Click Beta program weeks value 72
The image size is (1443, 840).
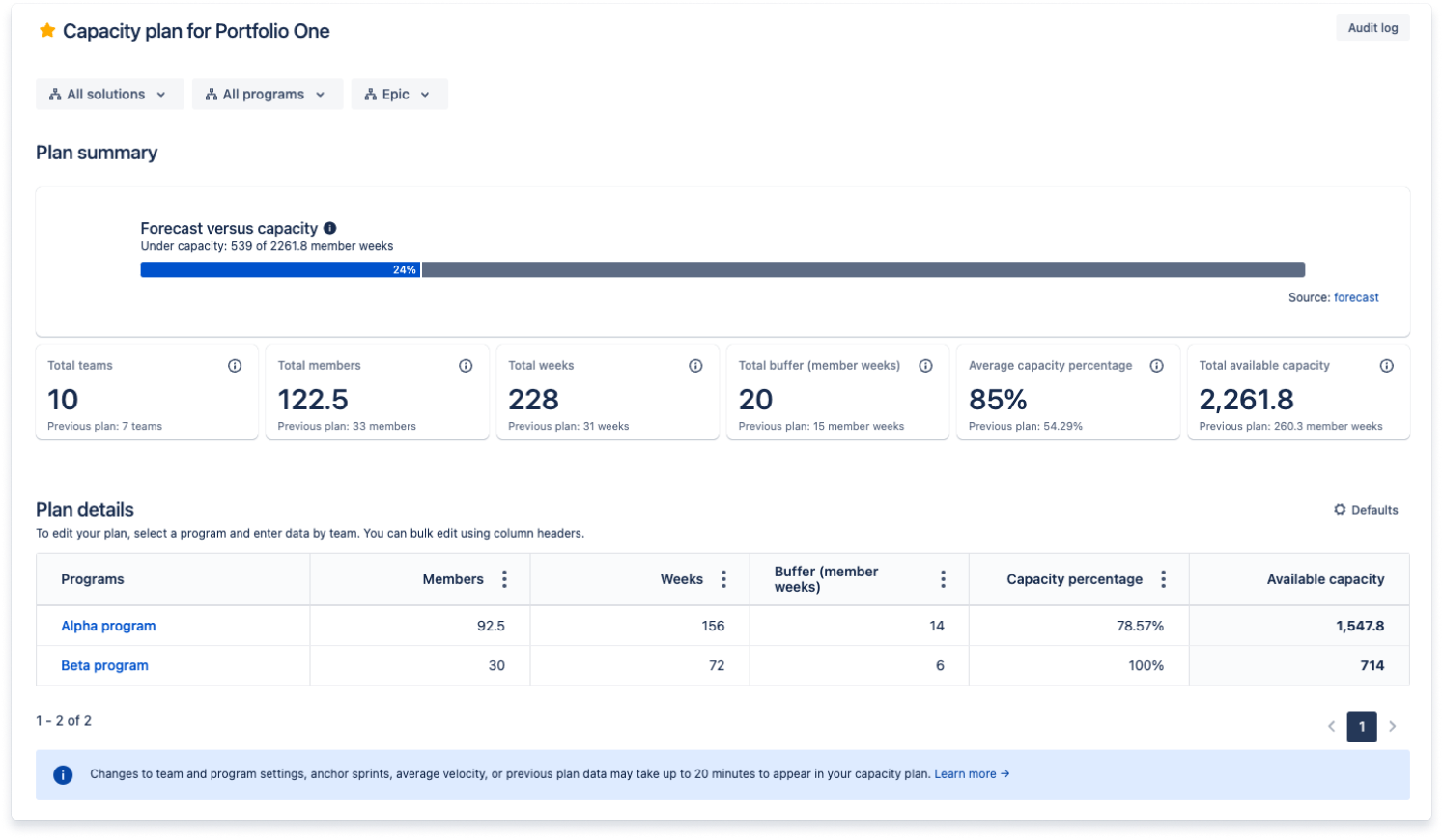pyautogui.click(x=717, y=666)
